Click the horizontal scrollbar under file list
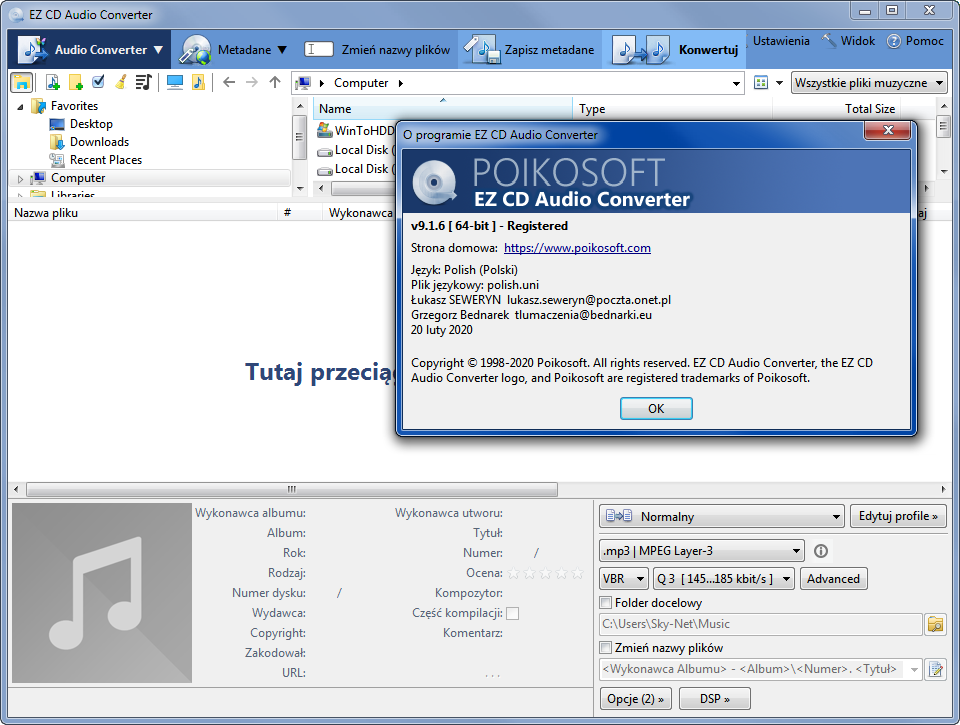The height and width of the screenshot is (725, 960). 292,489
